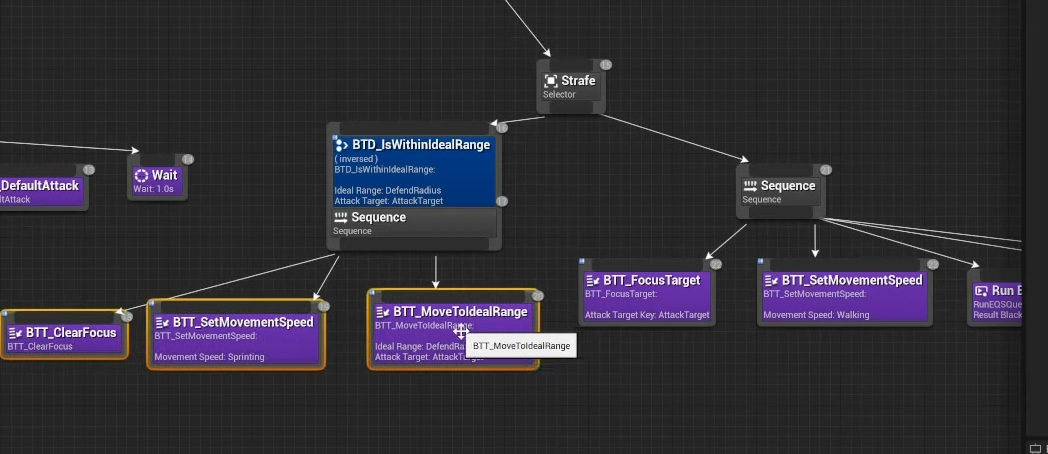Click the Wait task clock icon
Image resolution: width=1048 pixels, height=454 pixels.
click(x=141, y=175)
